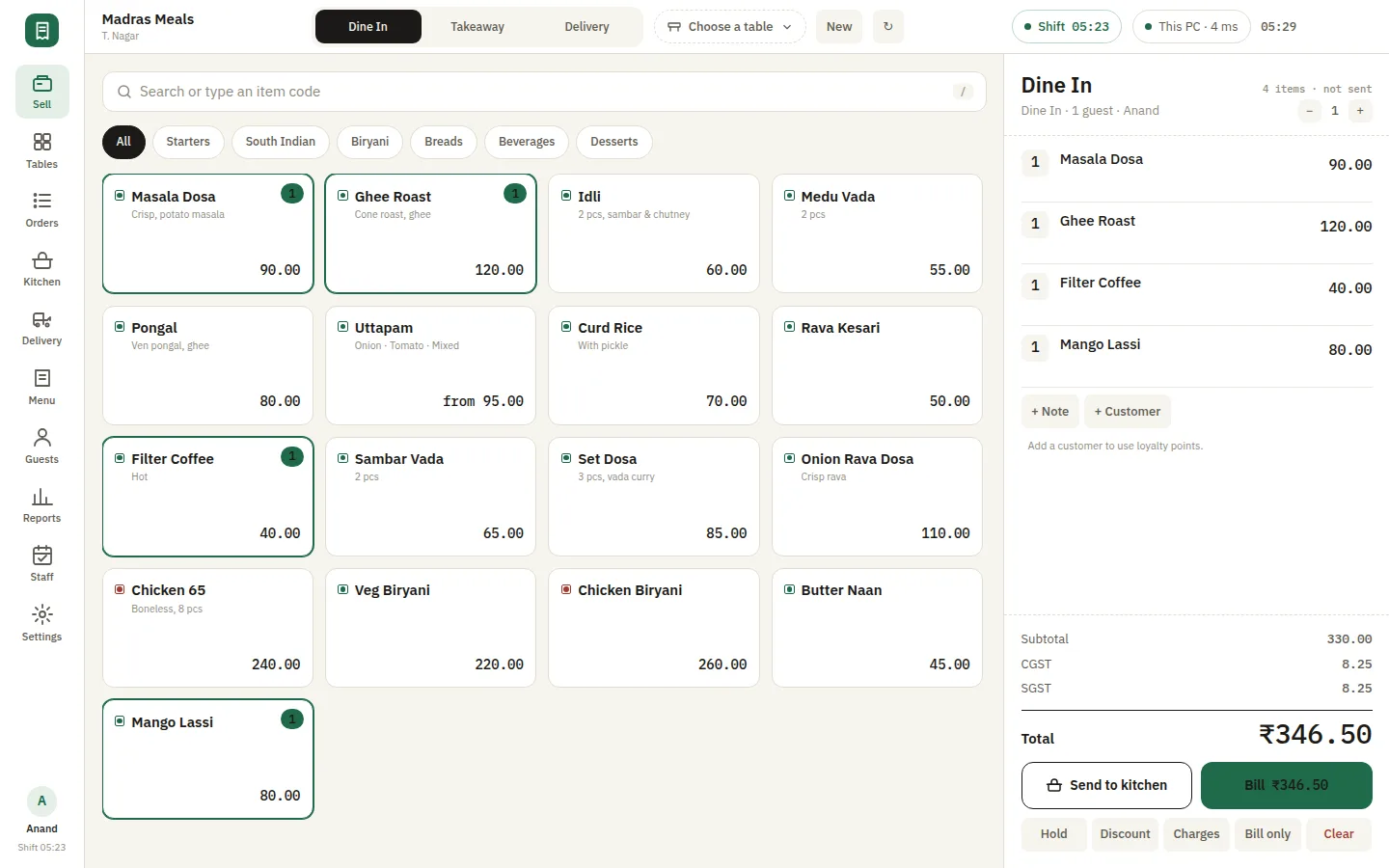Send to kitchen button
Viewport: 1389px width, 868px height.
coord(1106,785)
